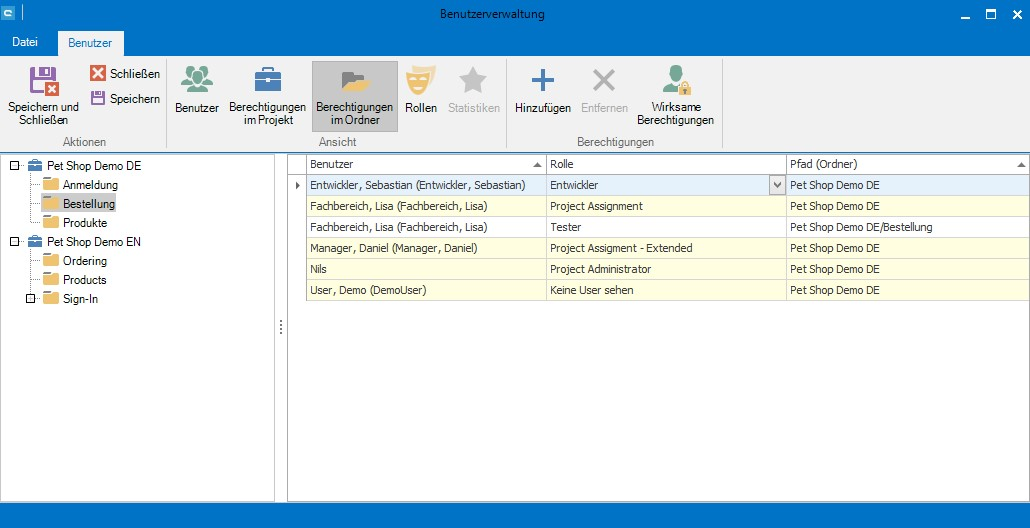Collapse the Pet Shop Demo EN node

(14, 242)
